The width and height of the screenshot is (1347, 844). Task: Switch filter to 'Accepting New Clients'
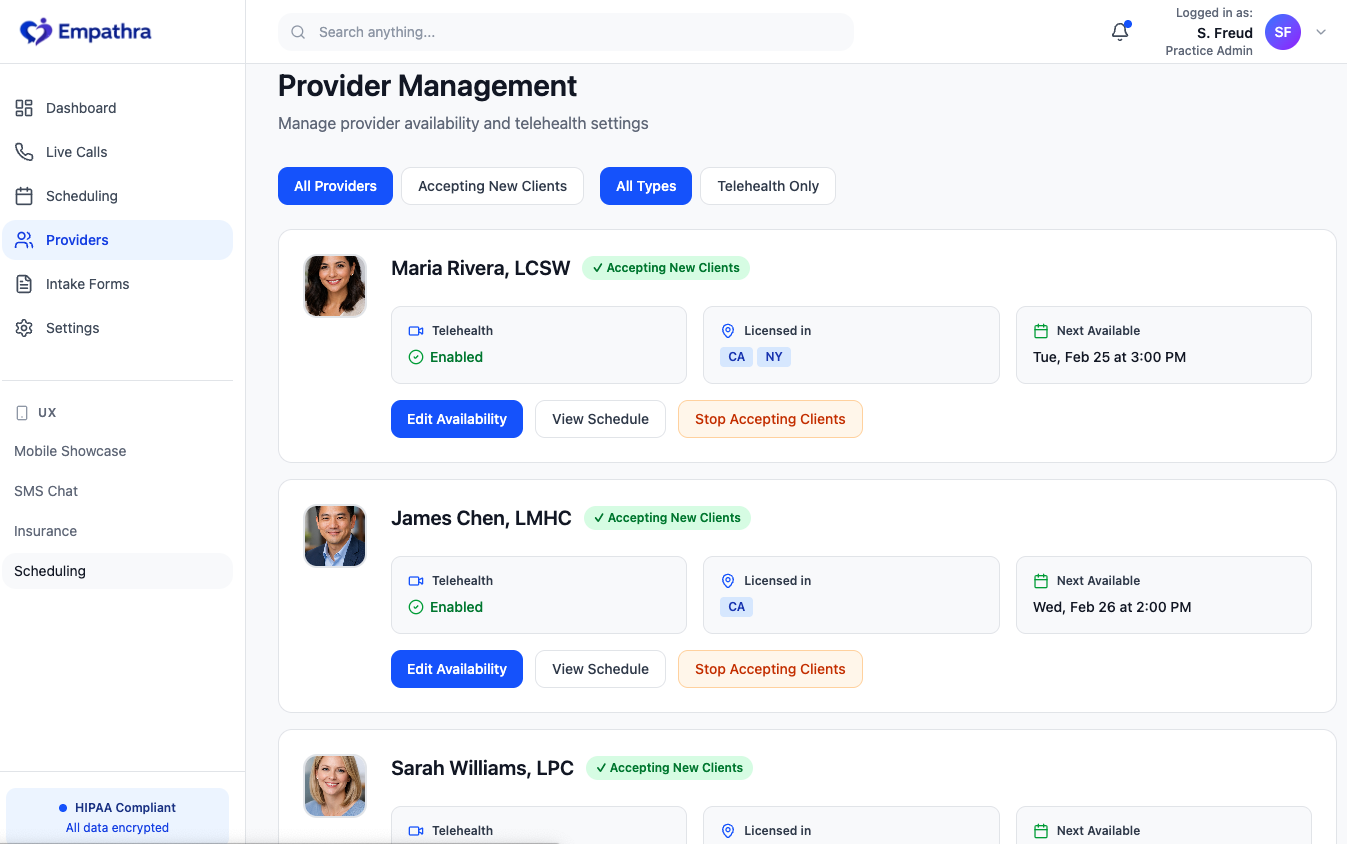(x=492, y=186)
